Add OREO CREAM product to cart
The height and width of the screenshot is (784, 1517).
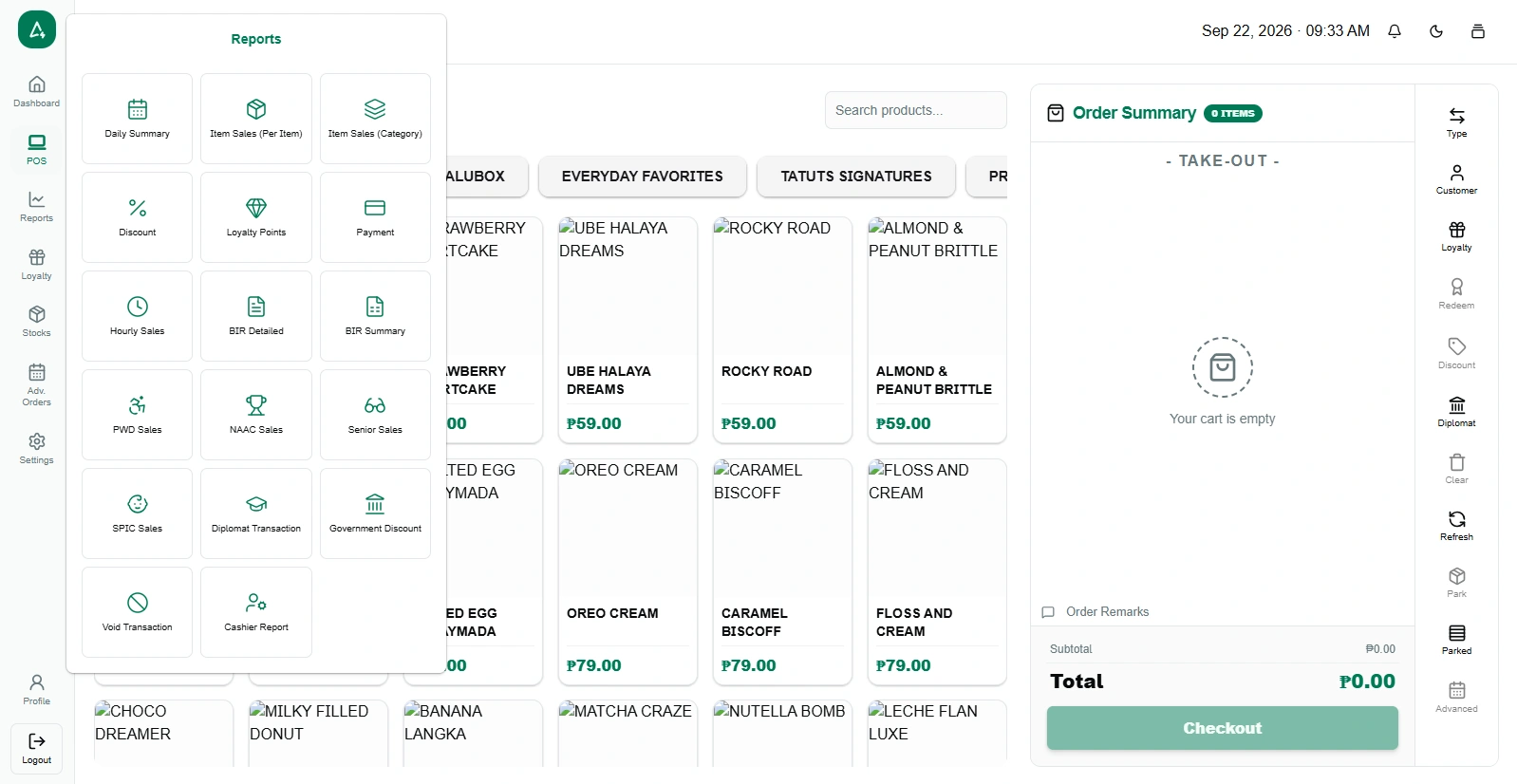(627, 571)
